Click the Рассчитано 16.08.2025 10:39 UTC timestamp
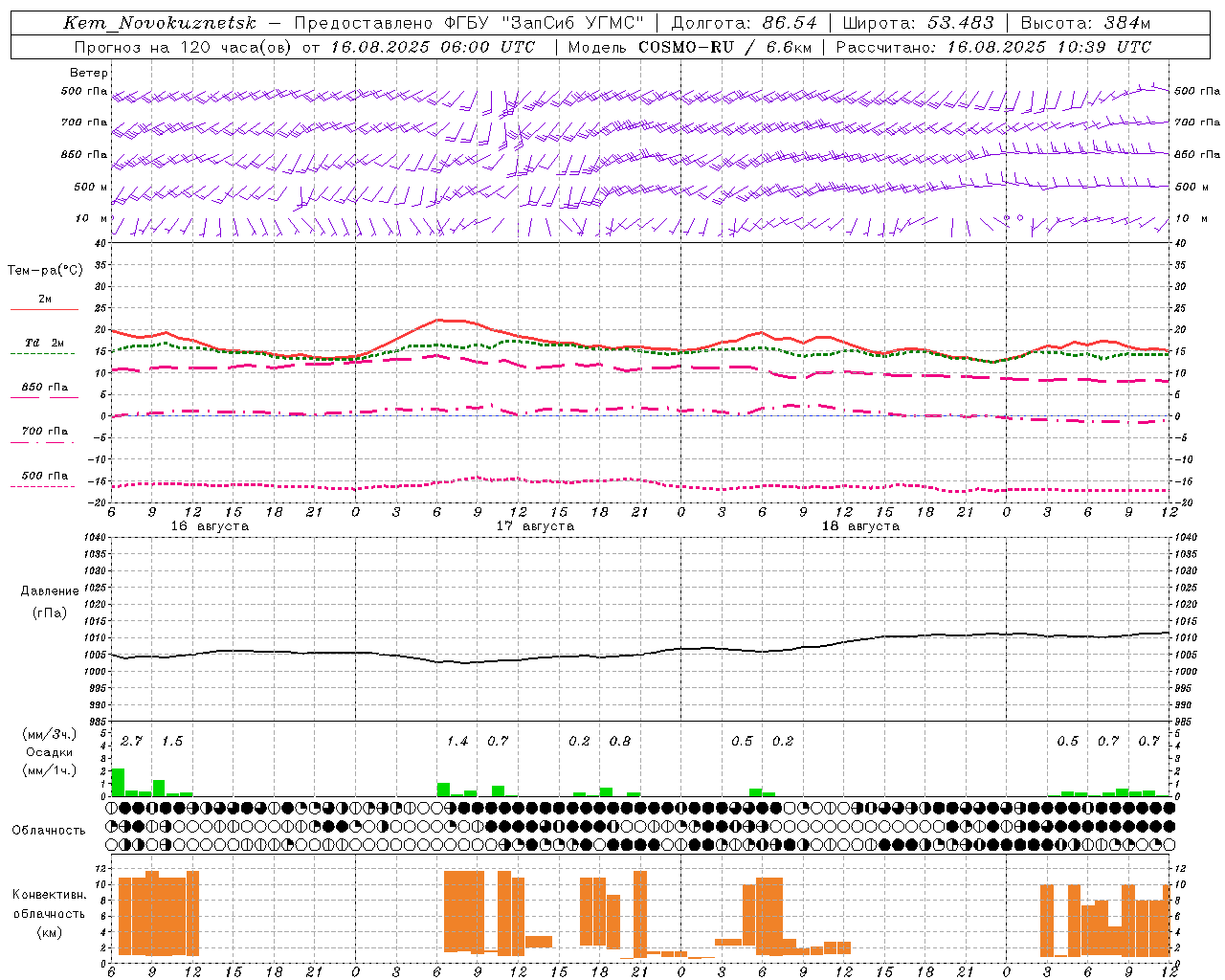This screenshot has height=980, width=1225. click(x=993, y=47)
